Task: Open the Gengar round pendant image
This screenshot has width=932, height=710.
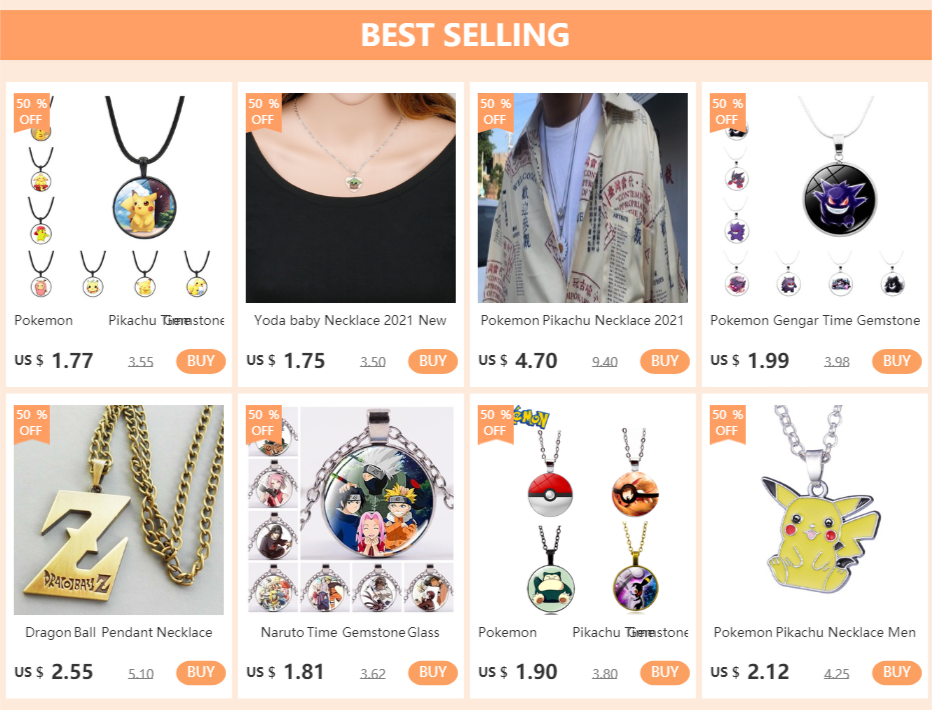Action: point(815,198)
